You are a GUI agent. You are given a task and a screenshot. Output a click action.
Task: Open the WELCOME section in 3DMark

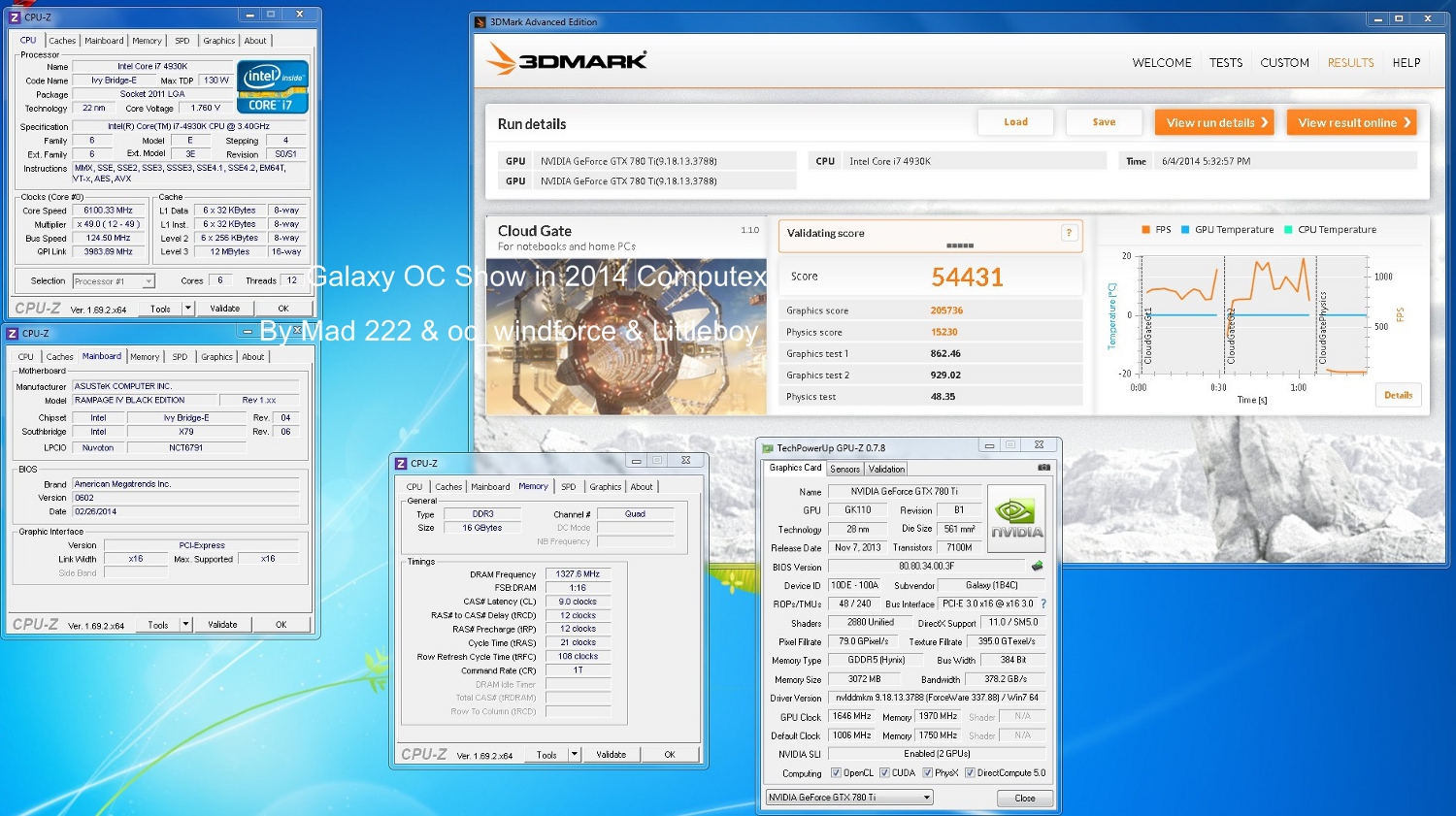(1162, 63)
